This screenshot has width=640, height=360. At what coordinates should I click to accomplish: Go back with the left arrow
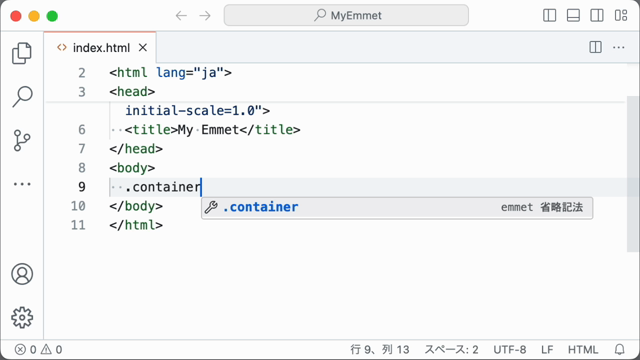(181, 16)
